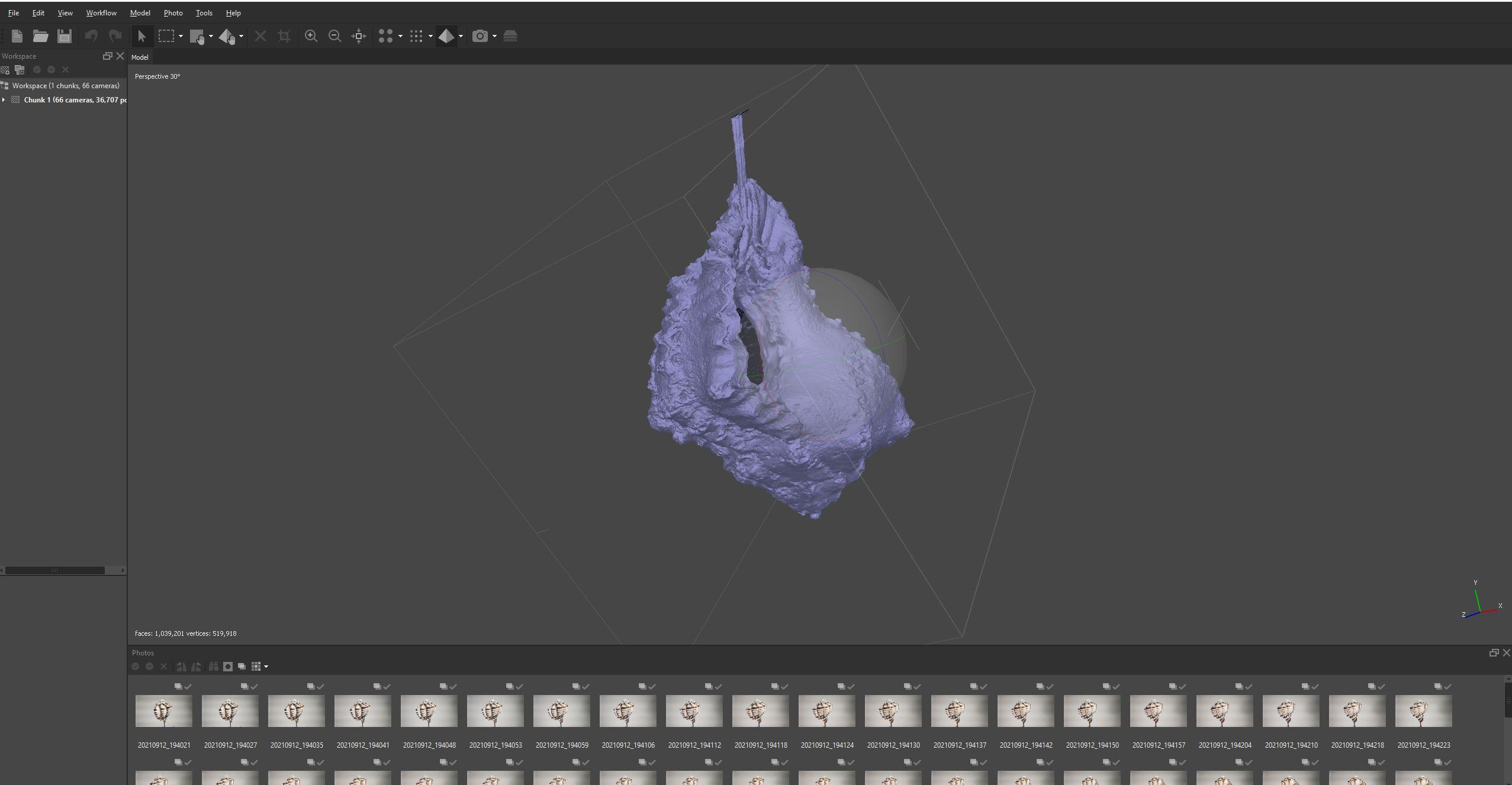Toggle enabled checkmark above photo 20210912_194223

[1448, 687]
